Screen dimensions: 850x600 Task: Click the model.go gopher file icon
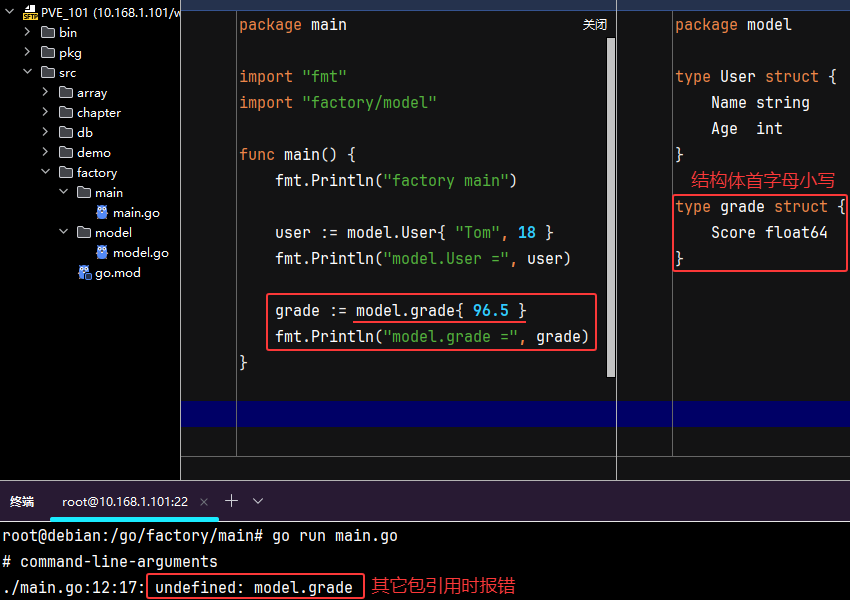click(102, 253)
